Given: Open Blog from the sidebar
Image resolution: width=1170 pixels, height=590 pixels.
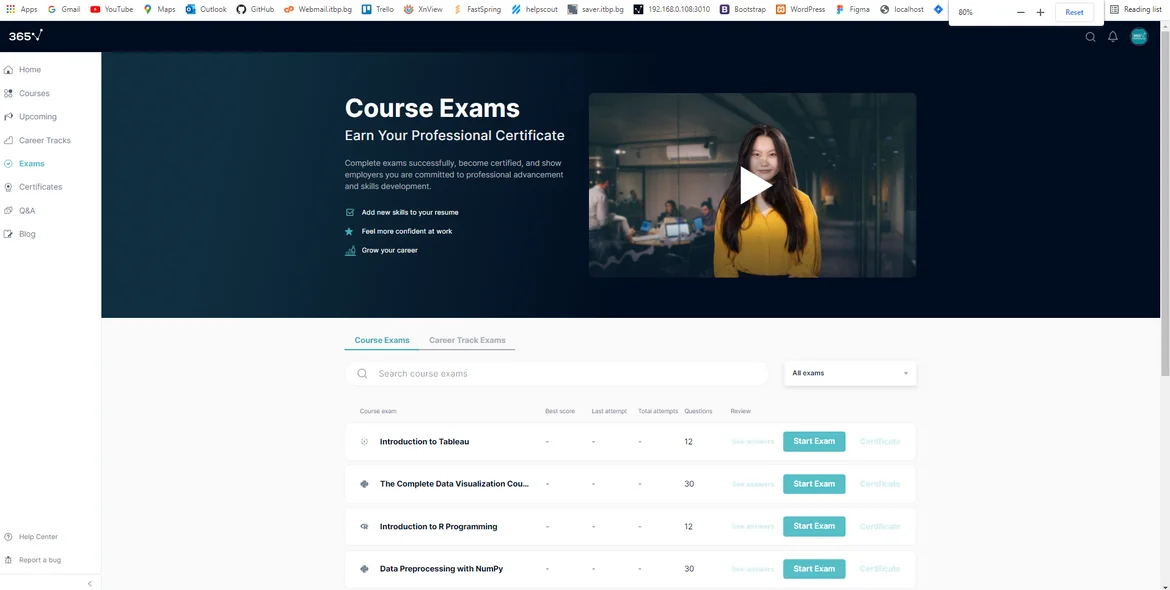Looking at the screenshot, I should (x=27, y=234).
